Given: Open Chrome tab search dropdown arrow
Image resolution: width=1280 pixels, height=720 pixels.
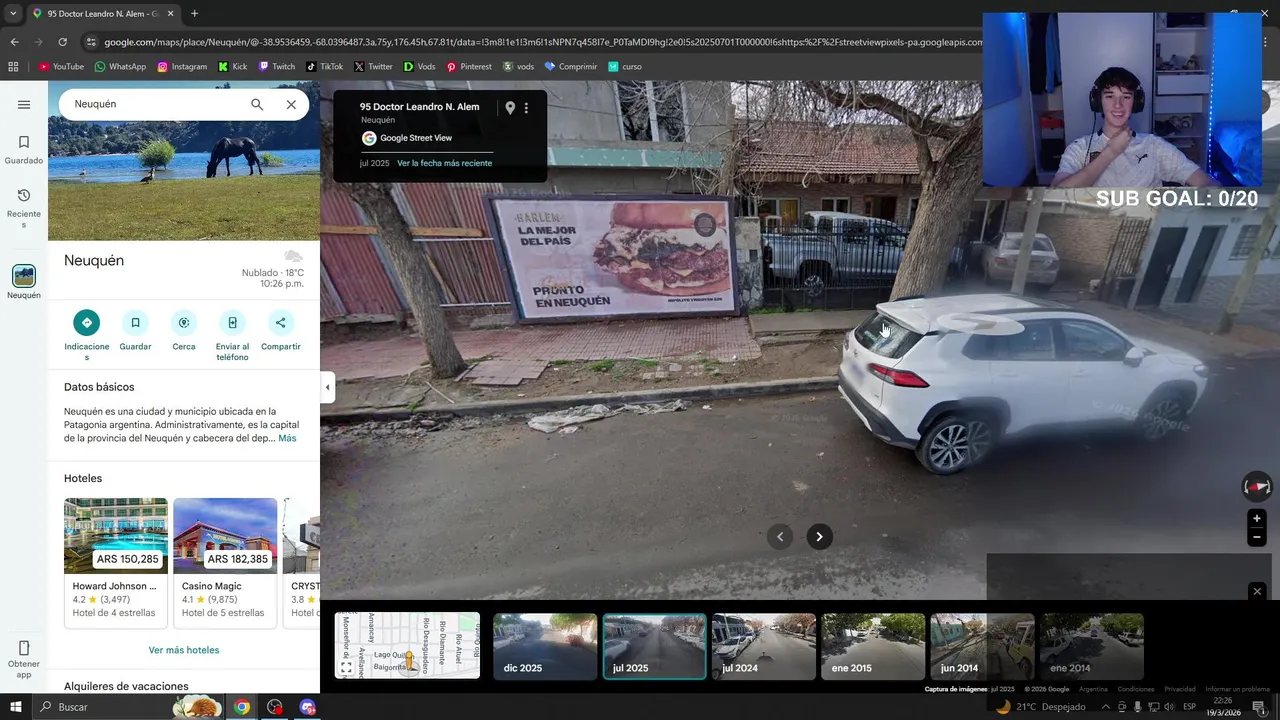Looking at the screenshot, I should tap(13, 14).
